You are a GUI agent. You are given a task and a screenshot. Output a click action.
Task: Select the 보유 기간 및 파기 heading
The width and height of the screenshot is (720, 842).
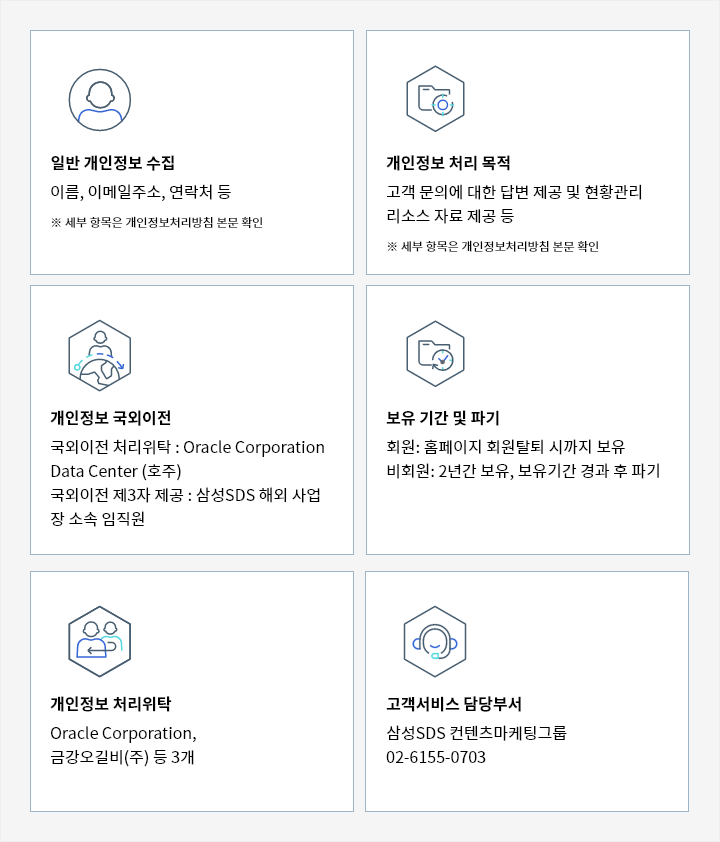pyautogui.click(x=443, y=417)
